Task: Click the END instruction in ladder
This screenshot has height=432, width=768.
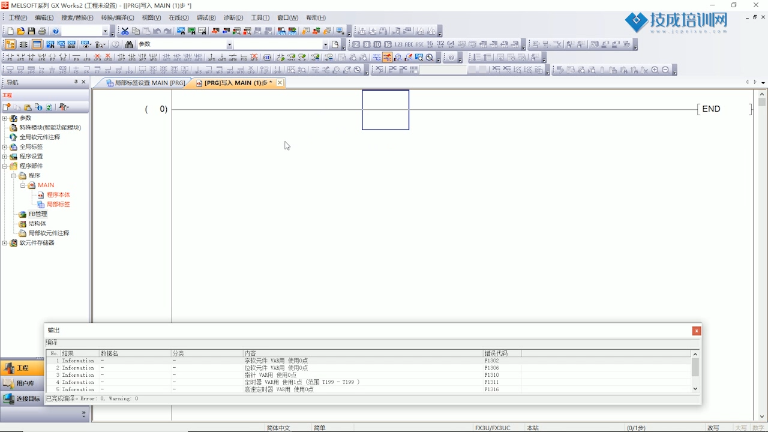Action: pyautogui.click(x=711, y=109)
